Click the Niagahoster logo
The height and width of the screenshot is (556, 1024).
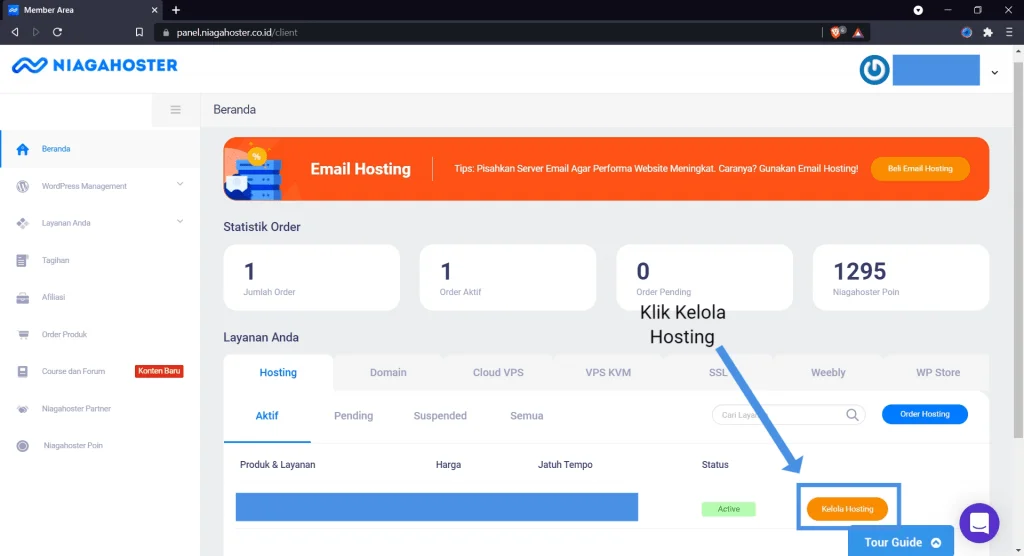(x=95, y=65)
